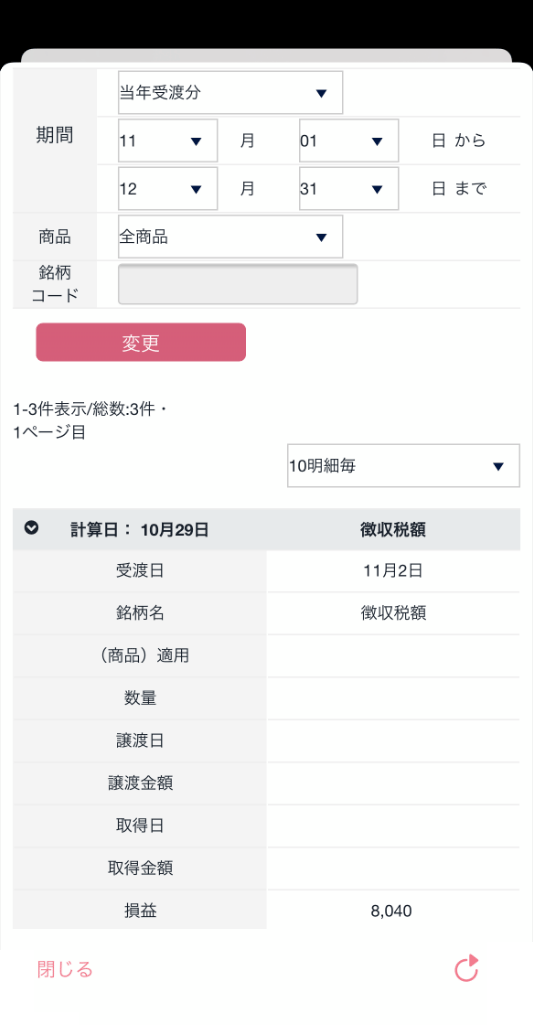Open the 10明細毎 page size dropdown
Screen dimensions: 533x1025
point(404,466)
